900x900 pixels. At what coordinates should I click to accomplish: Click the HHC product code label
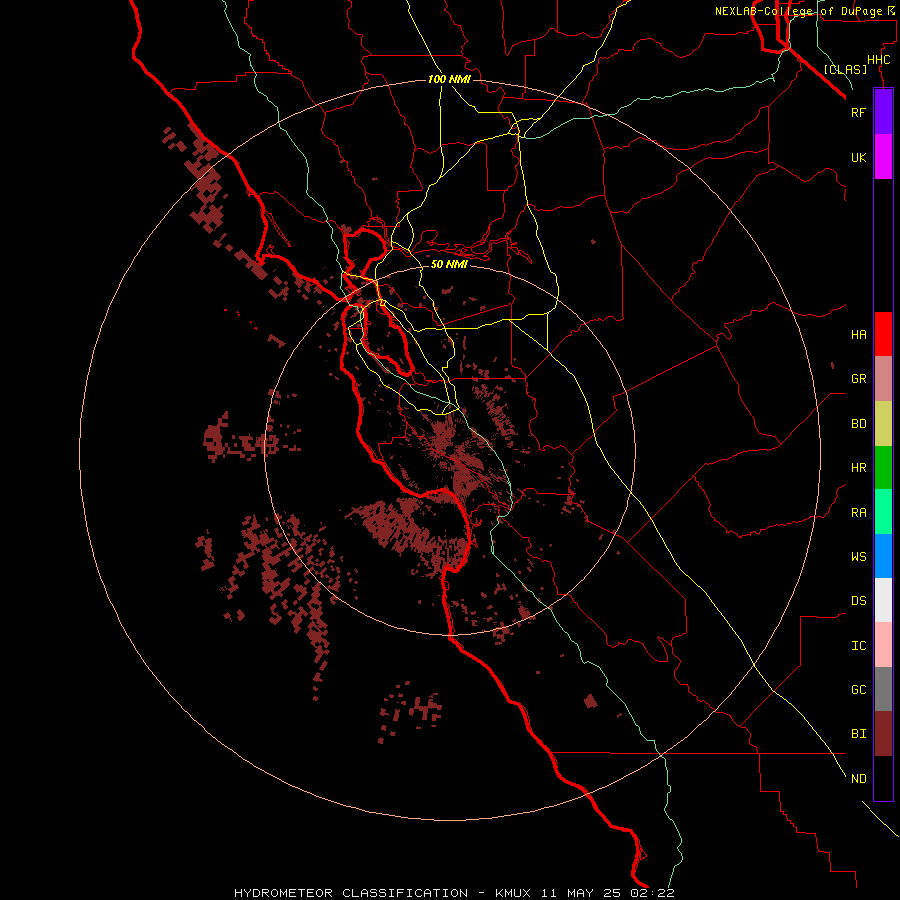click(x=878, y=60)
